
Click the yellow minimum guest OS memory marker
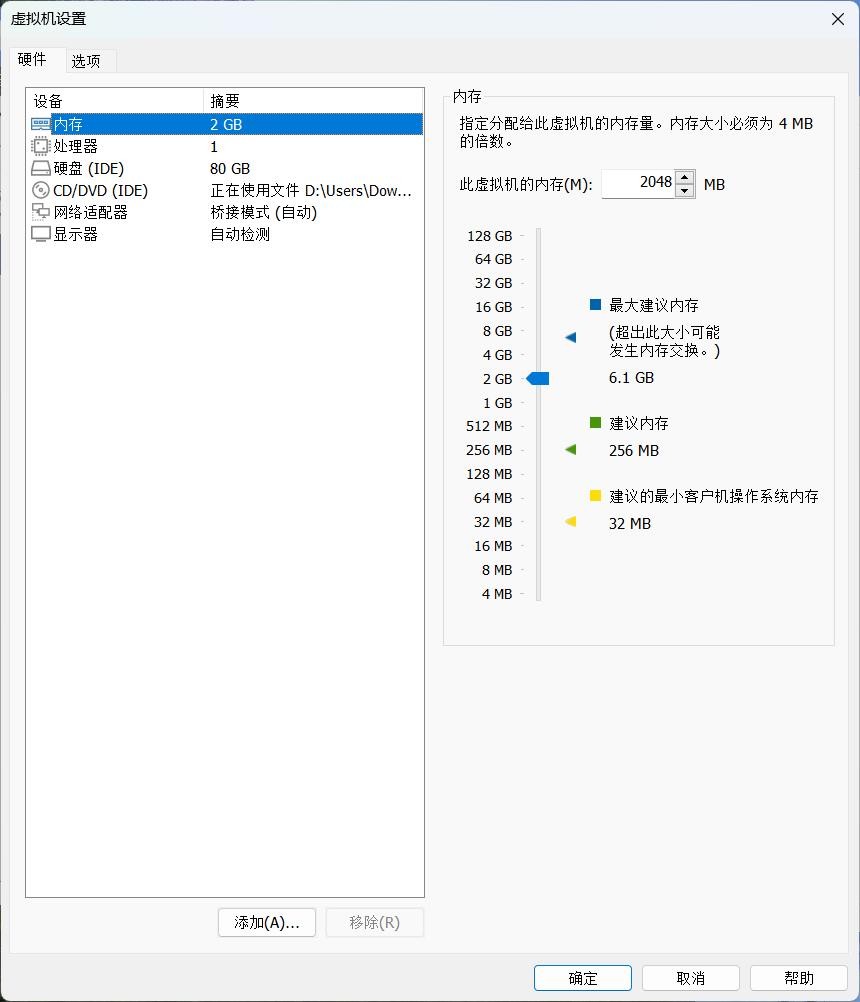point(571,522)
